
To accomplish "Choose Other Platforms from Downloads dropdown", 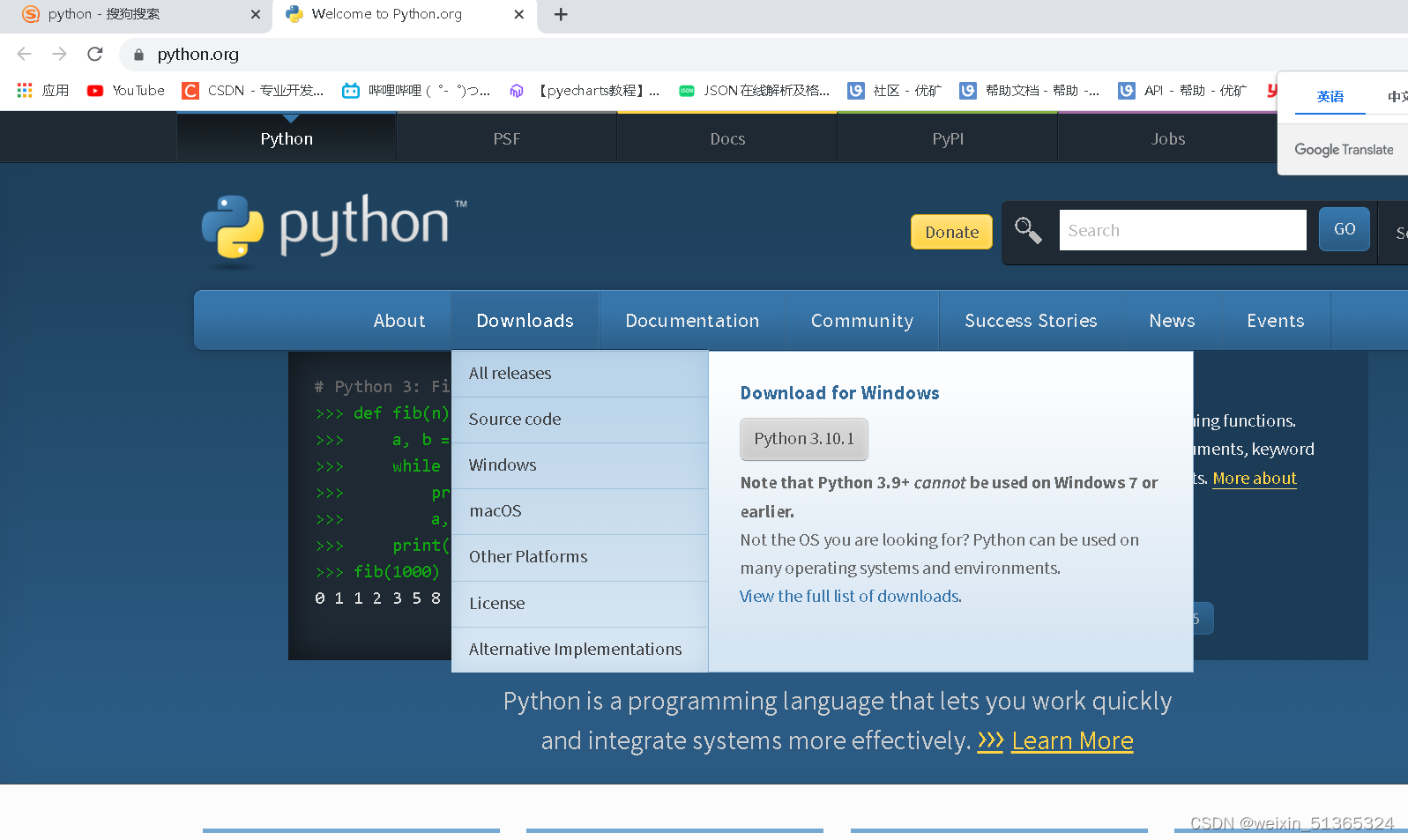I will click(x=579, y=557).
